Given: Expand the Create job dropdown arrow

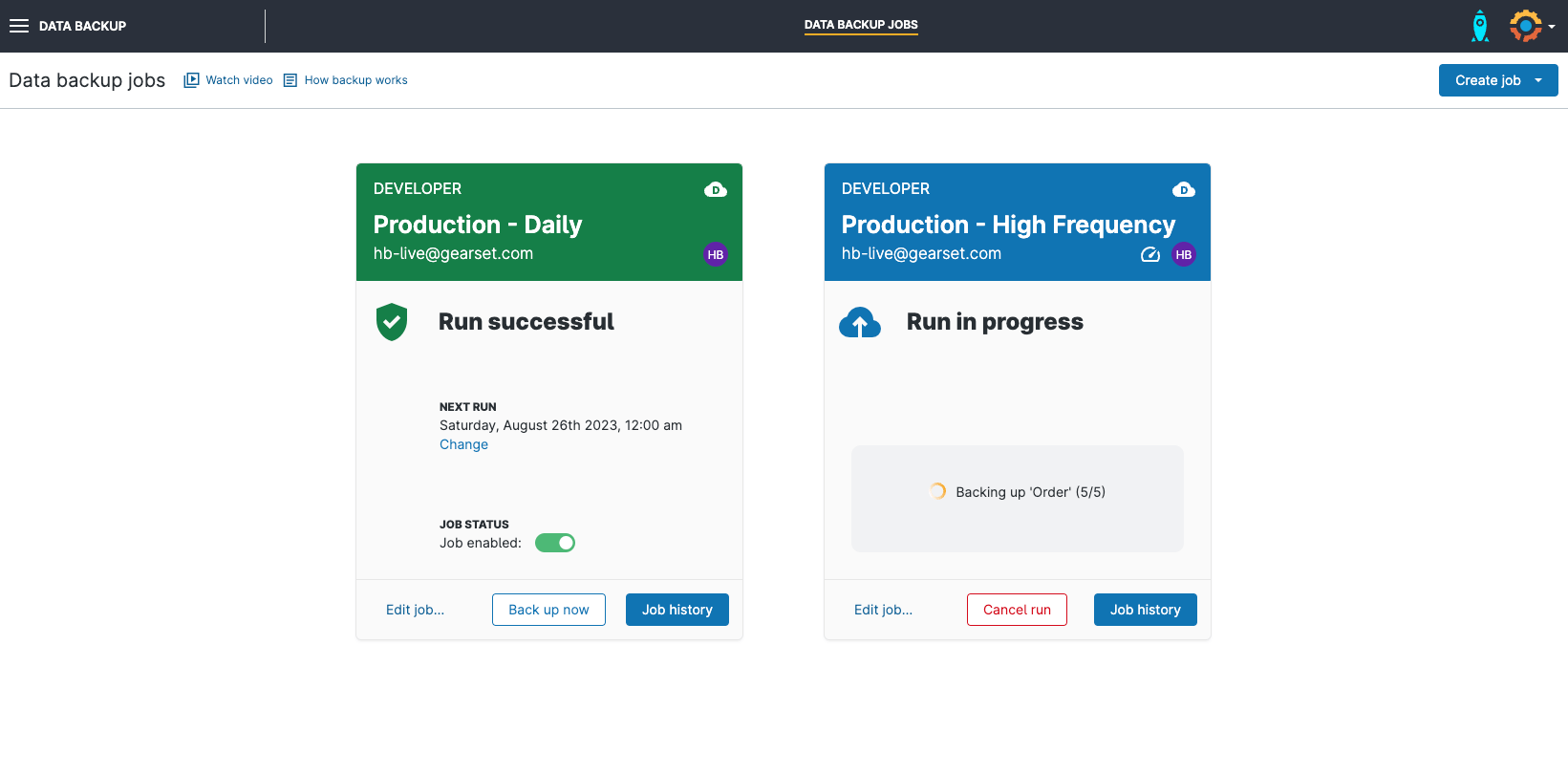Looking at the screenshot, I should click(1538, 80).
